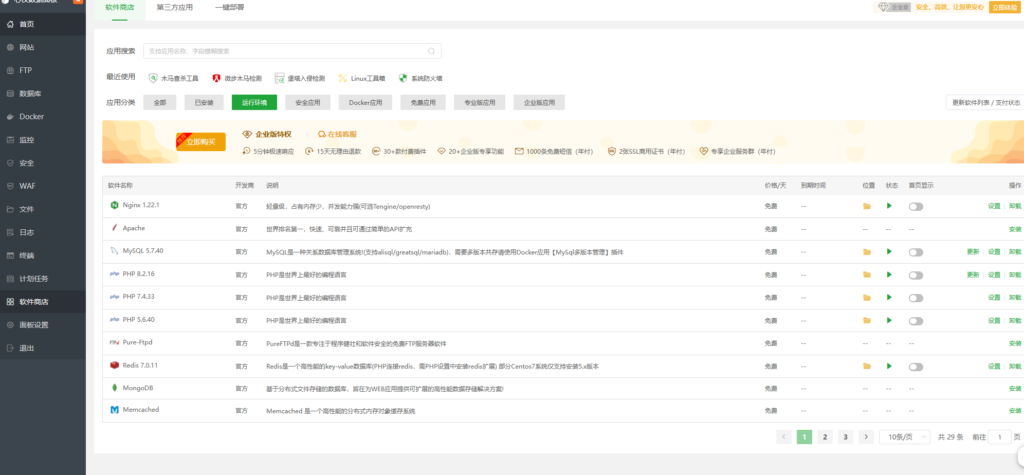
Task: Click the Memcached logo icon
Action: pyautogui.click(x=115, y=410)
